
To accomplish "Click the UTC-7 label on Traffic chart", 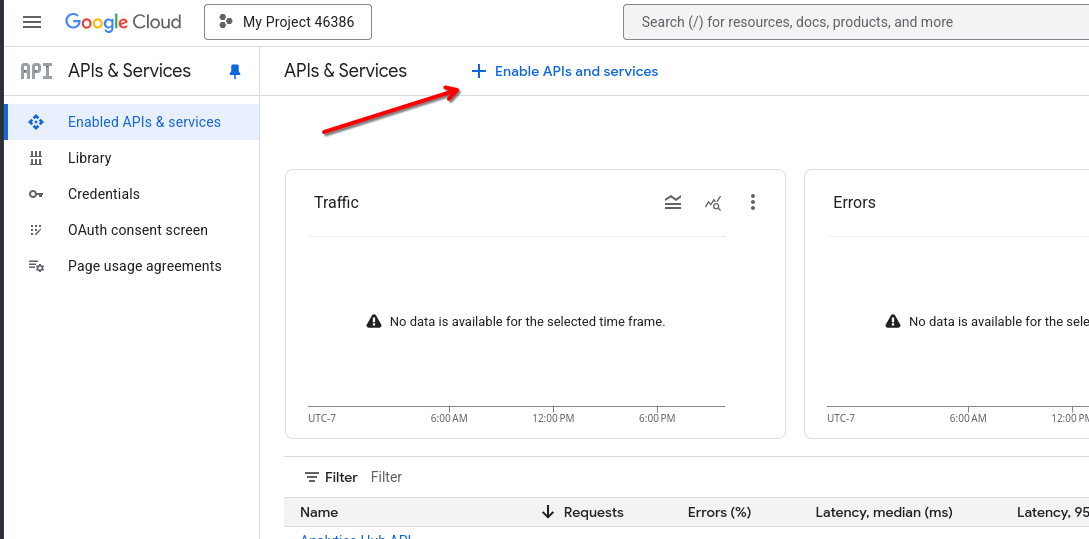I will point(322,418).
